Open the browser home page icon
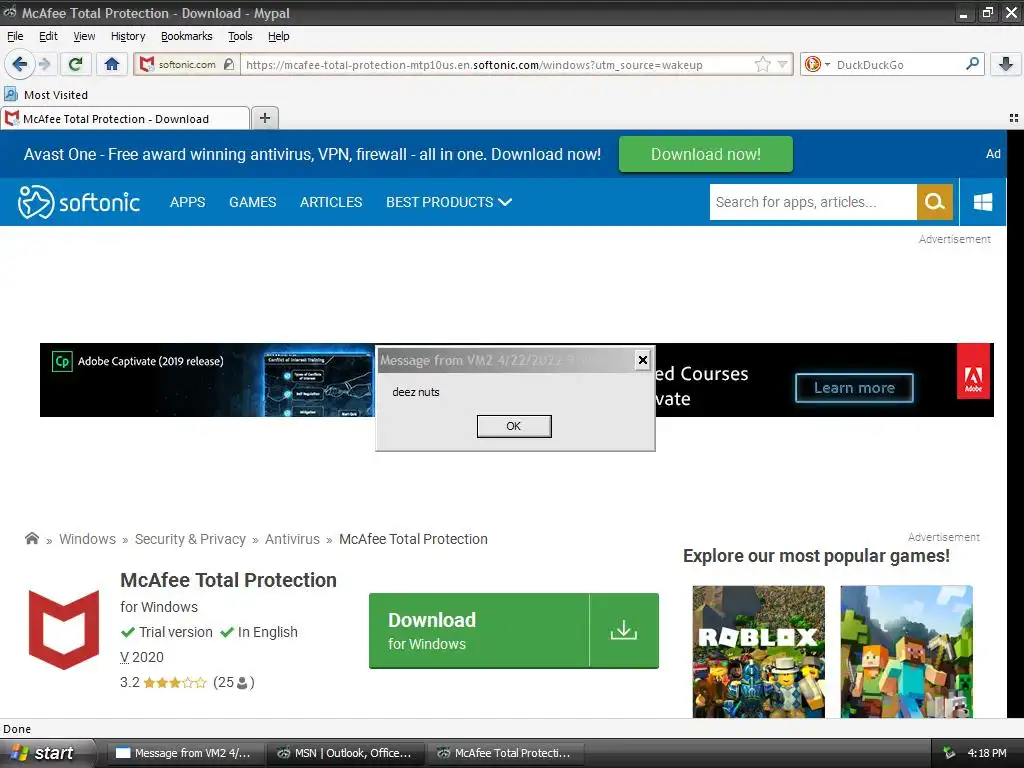This screenshot has height=768, width=1024. coord(112,64)
